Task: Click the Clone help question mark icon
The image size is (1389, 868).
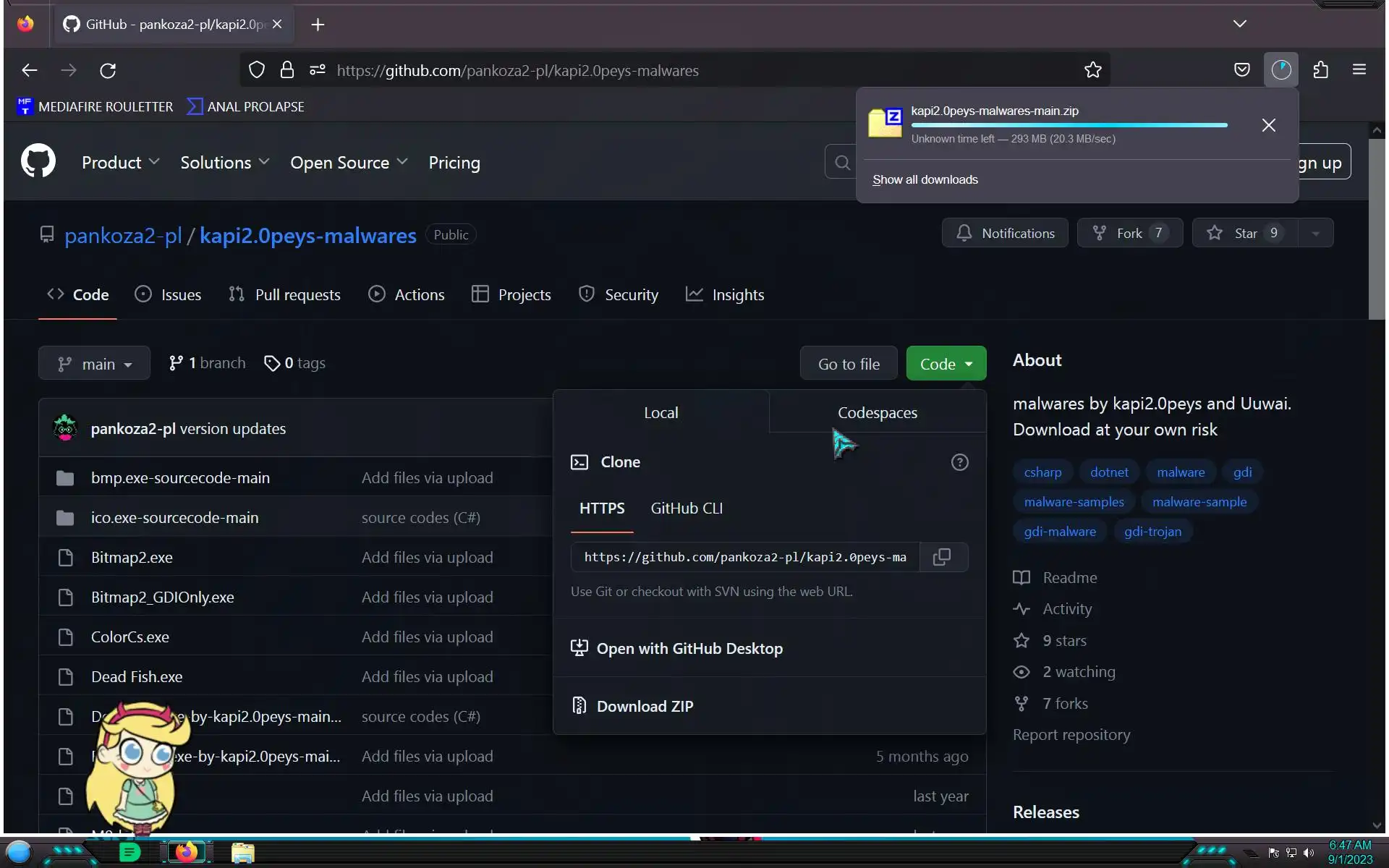Action: pyautogui.click(x=959, y=462)
